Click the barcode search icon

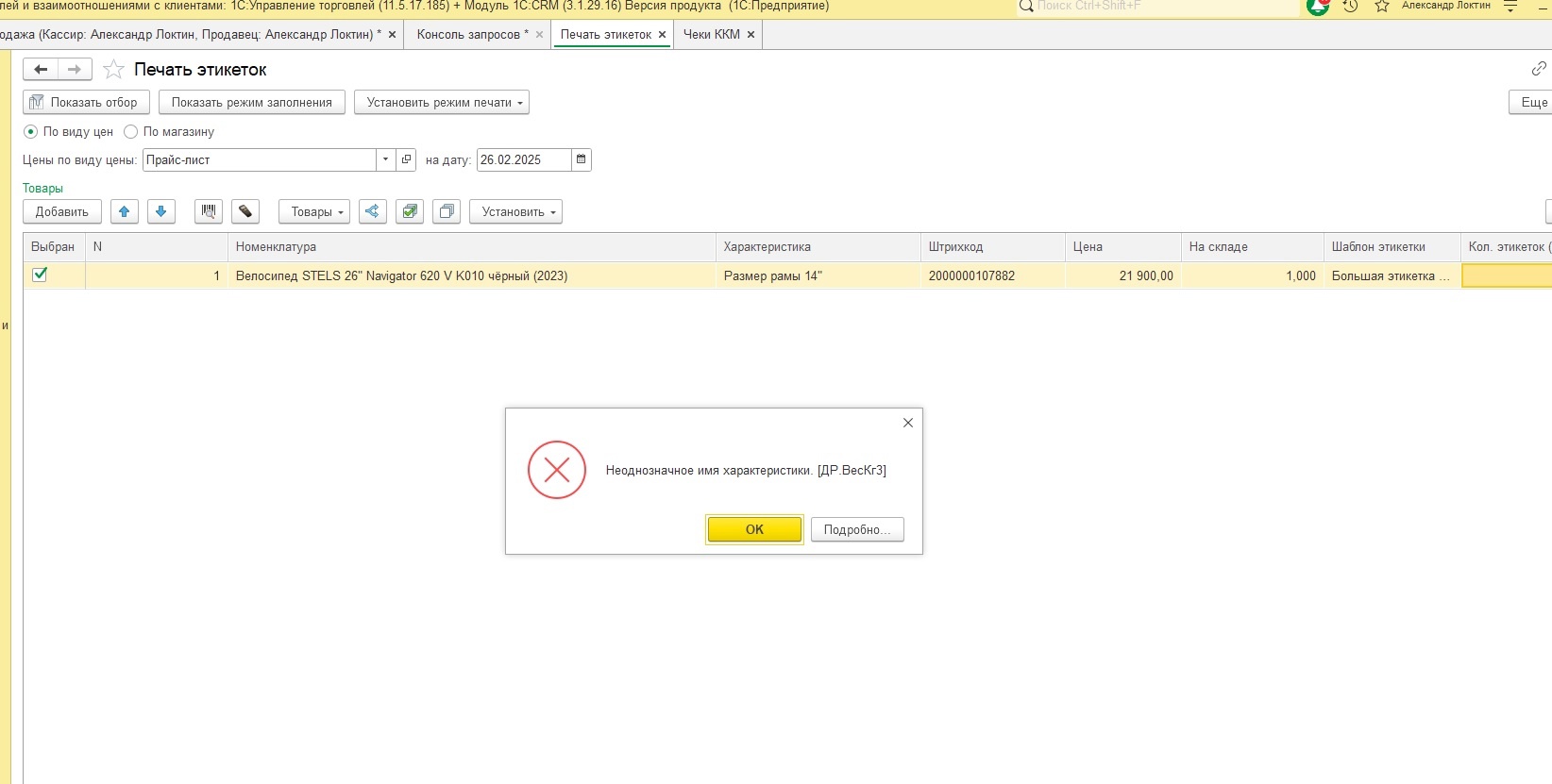[209, 211]
